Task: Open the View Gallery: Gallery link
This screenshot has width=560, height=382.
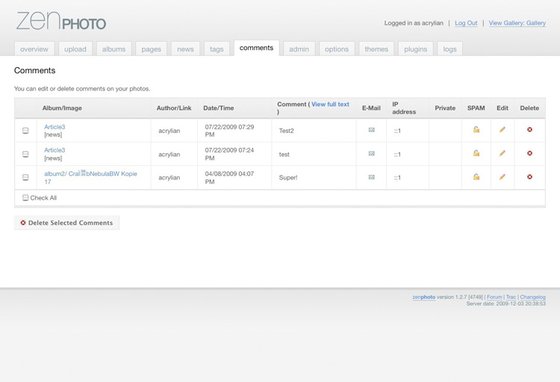Action: click(517, 23)
